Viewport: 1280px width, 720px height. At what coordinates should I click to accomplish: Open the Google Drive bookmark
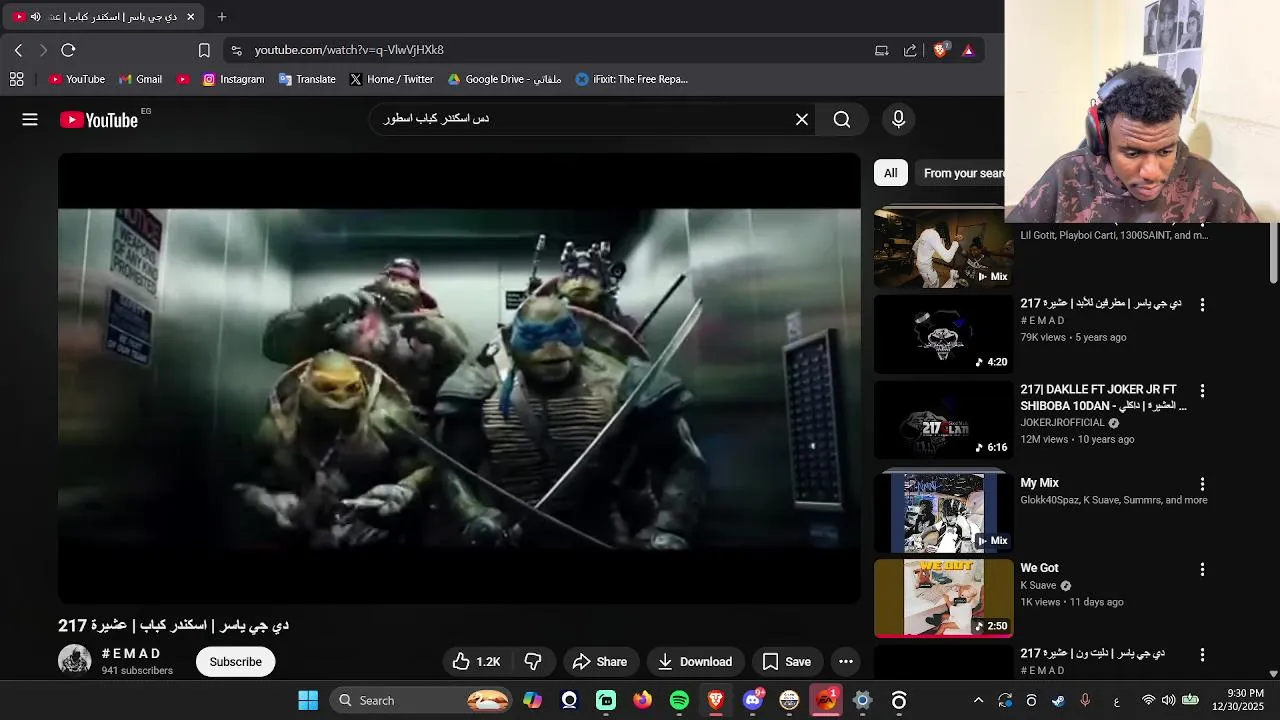(x=504, y=79)
